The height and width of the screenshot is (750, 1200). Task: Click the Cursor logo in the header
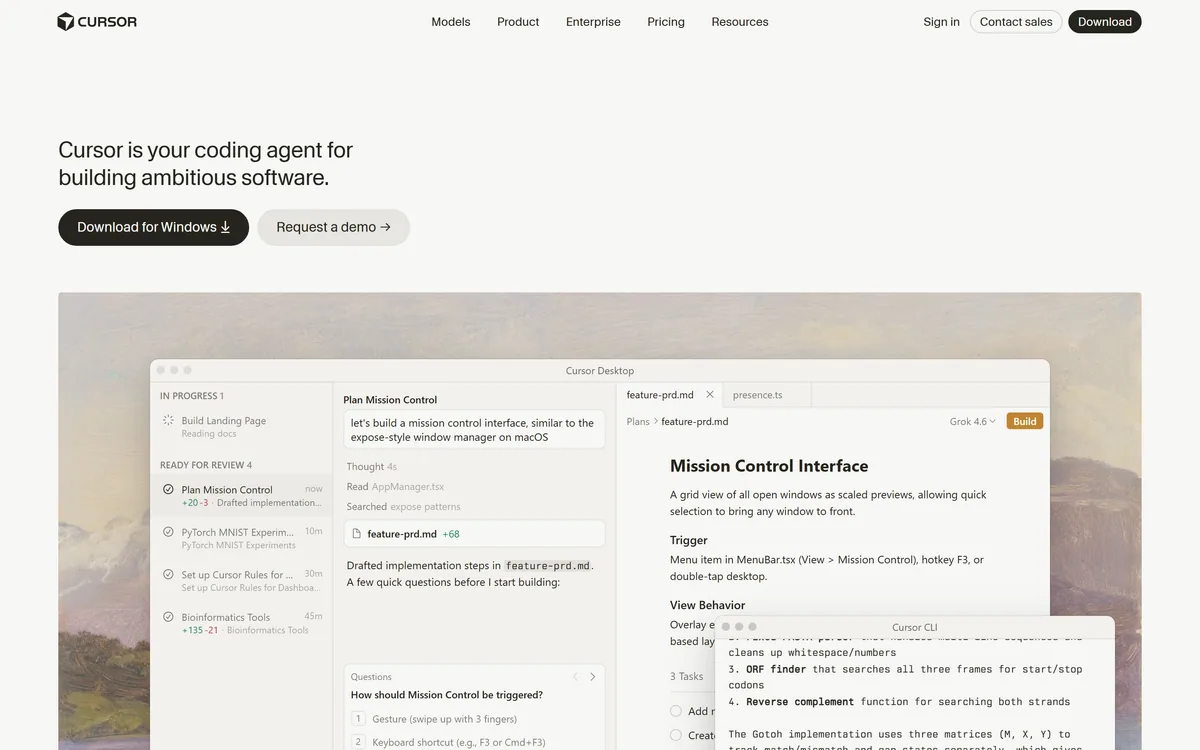(97, 21)
